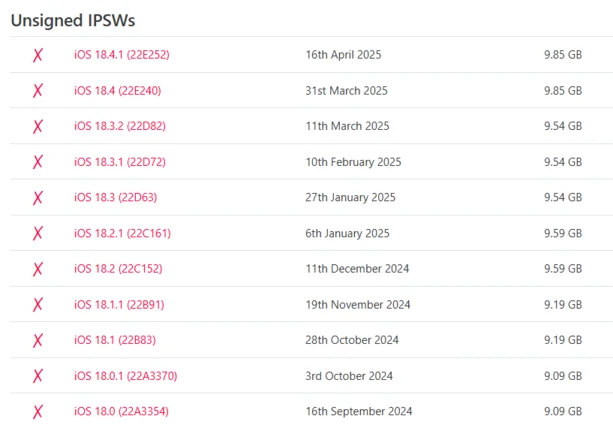This screenshot has width=613, height=437.
Task: Open the iOS 18.4 (22E240) firmware link
Action: pyautogui.click(x=117, y=91)
